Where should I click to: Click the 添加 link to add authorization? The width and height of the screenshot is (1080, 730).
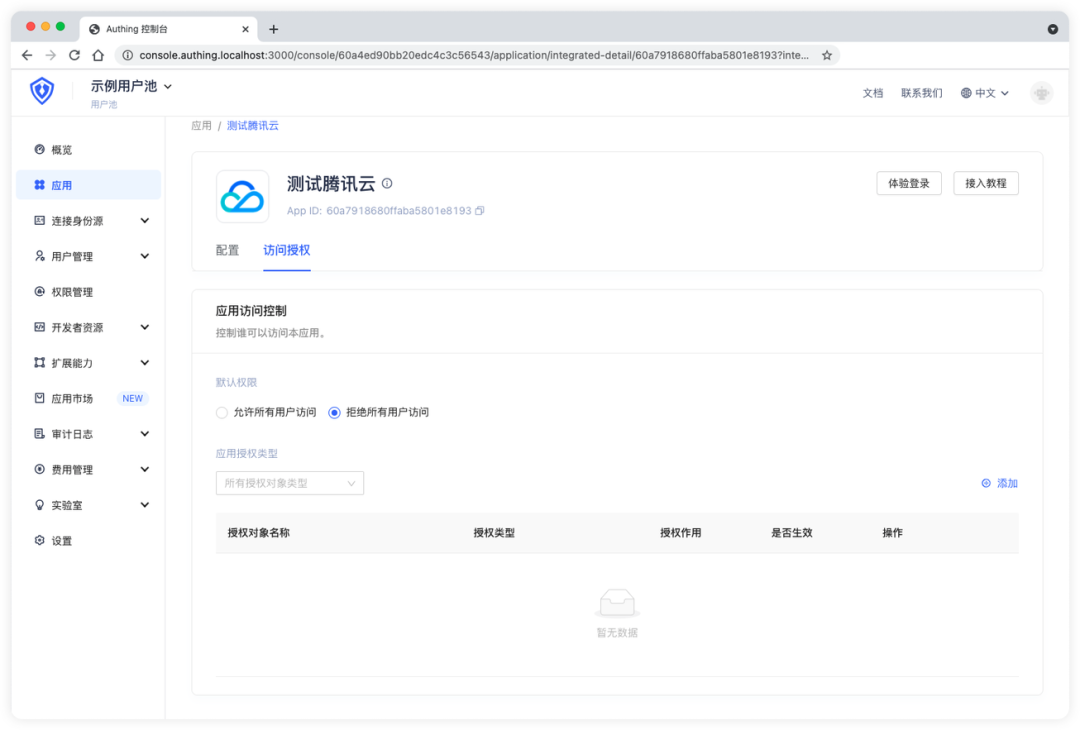tap(999, 483)
